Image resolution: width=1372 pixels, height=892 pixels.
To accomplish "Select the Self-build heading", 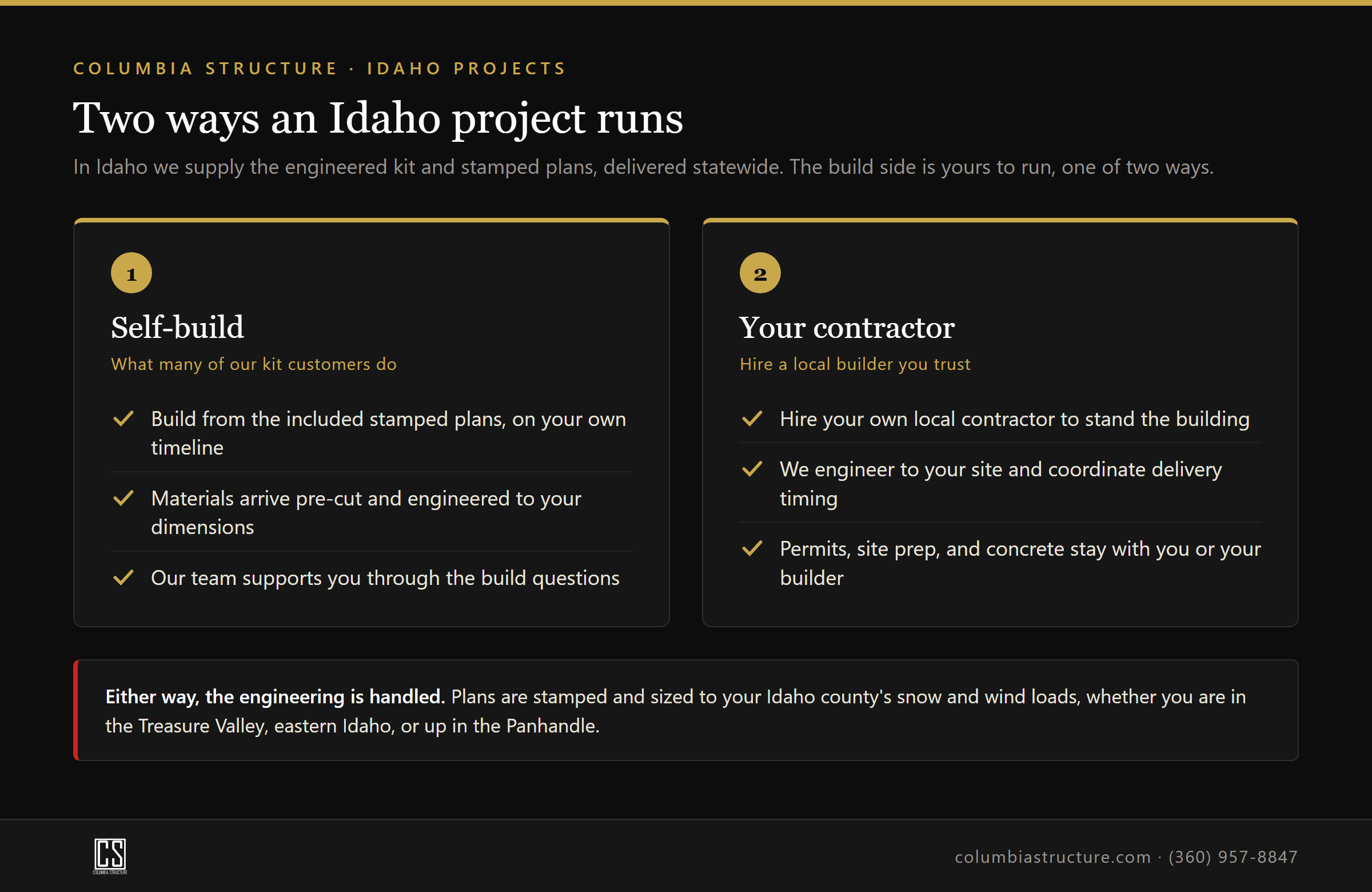I will pos(178,327).
